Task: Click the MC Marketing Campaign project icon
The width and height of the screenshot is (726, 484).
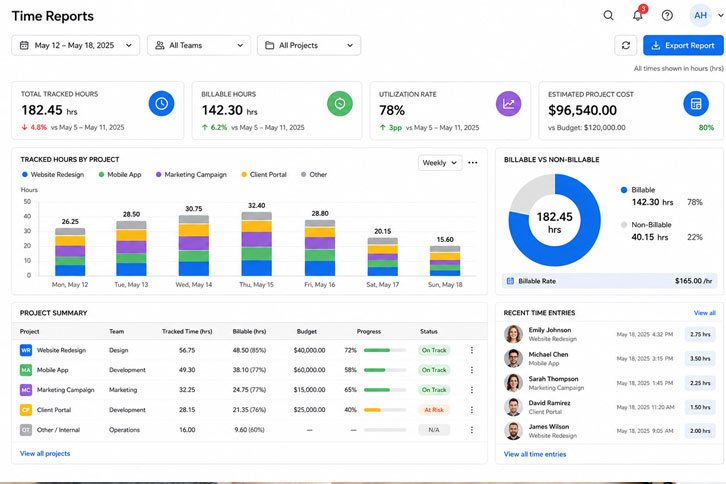Action: pos(26,390)
